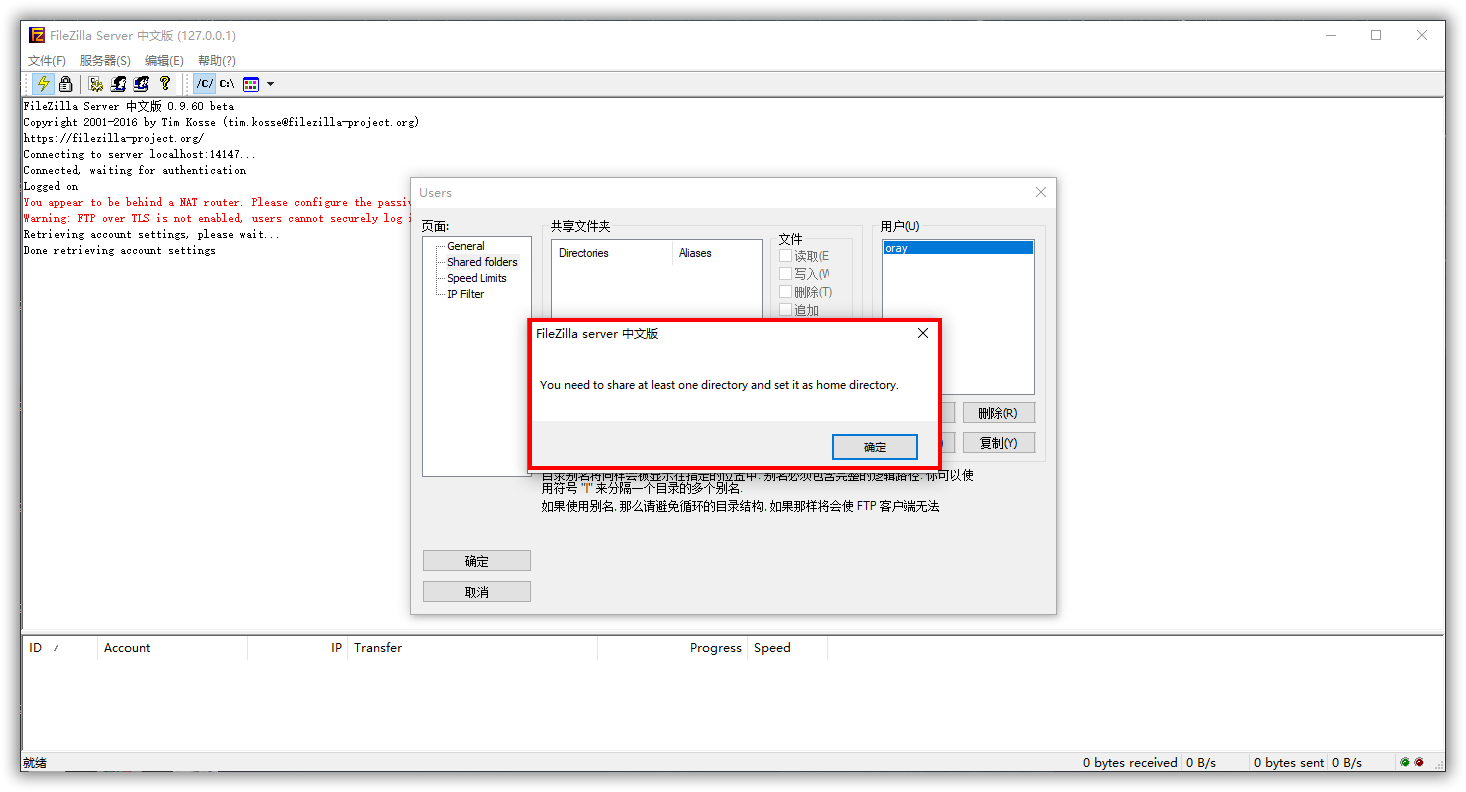The image size is (1466, 792).
Task: Open the 文件(F) menu
Action: 47,61
